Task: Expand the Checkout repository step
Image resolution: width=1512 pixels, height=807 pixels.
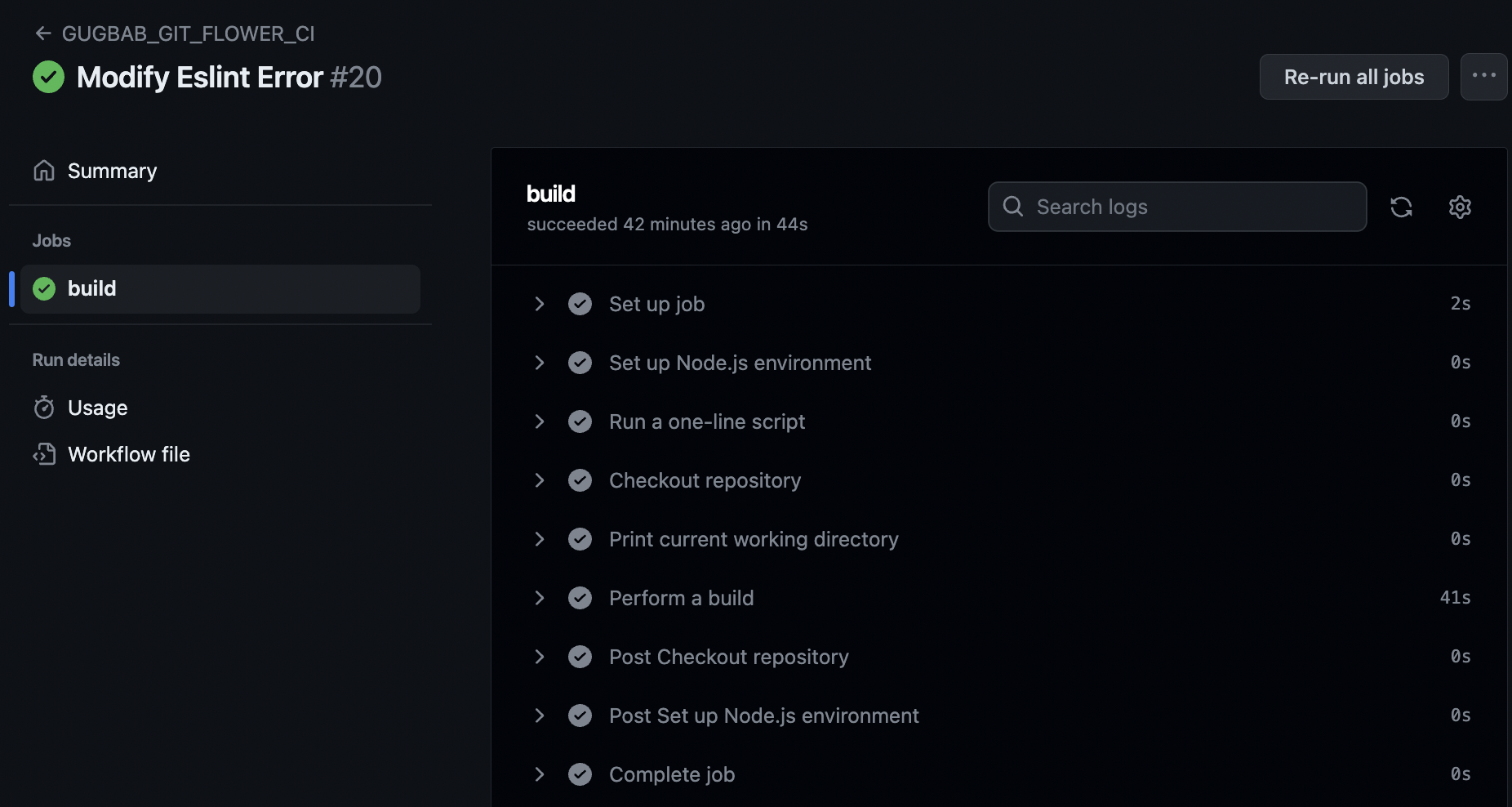Action: pyautogui.click(x=540, y=480)
